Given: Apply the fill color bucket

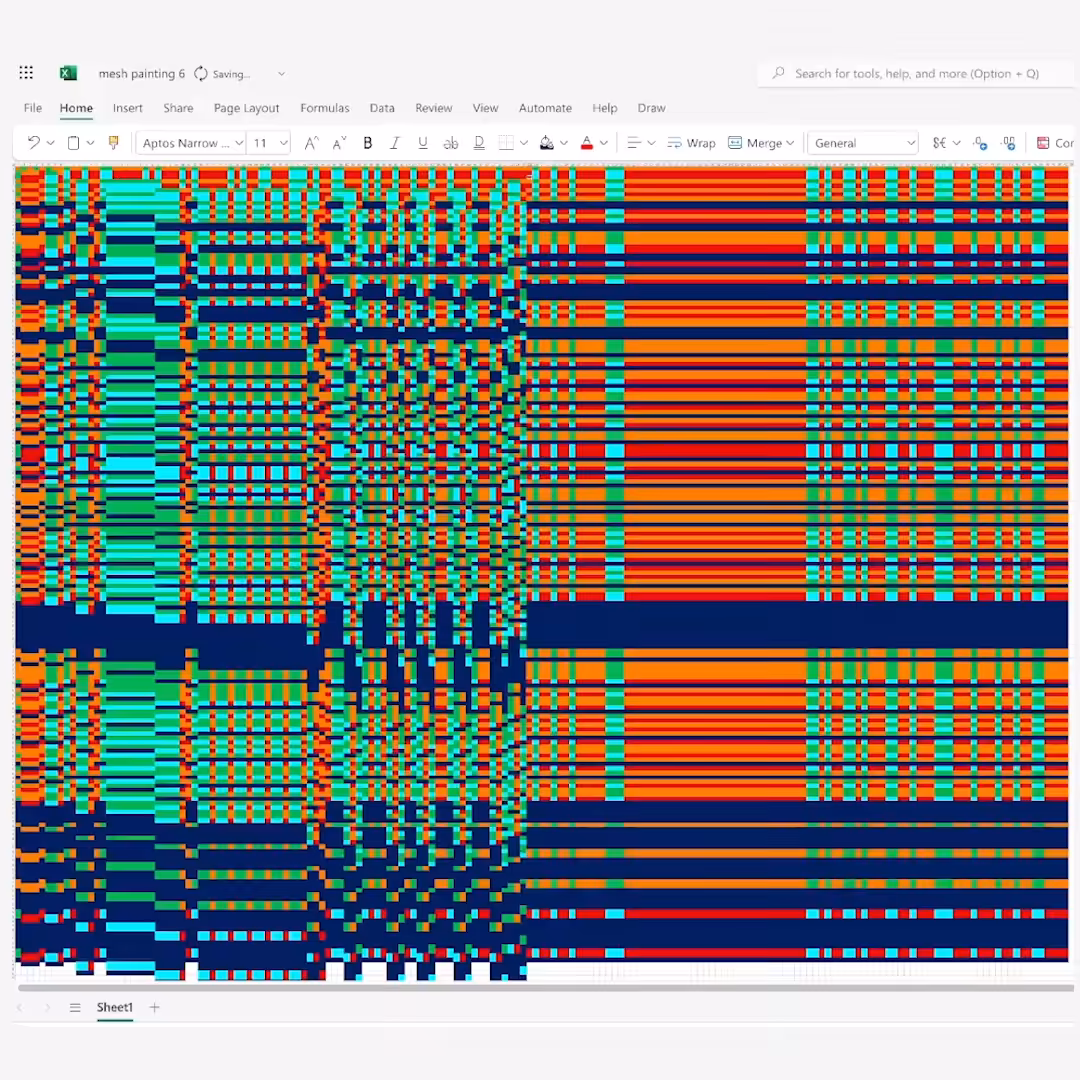Looking at the screenshot, I should coord(546,143).
